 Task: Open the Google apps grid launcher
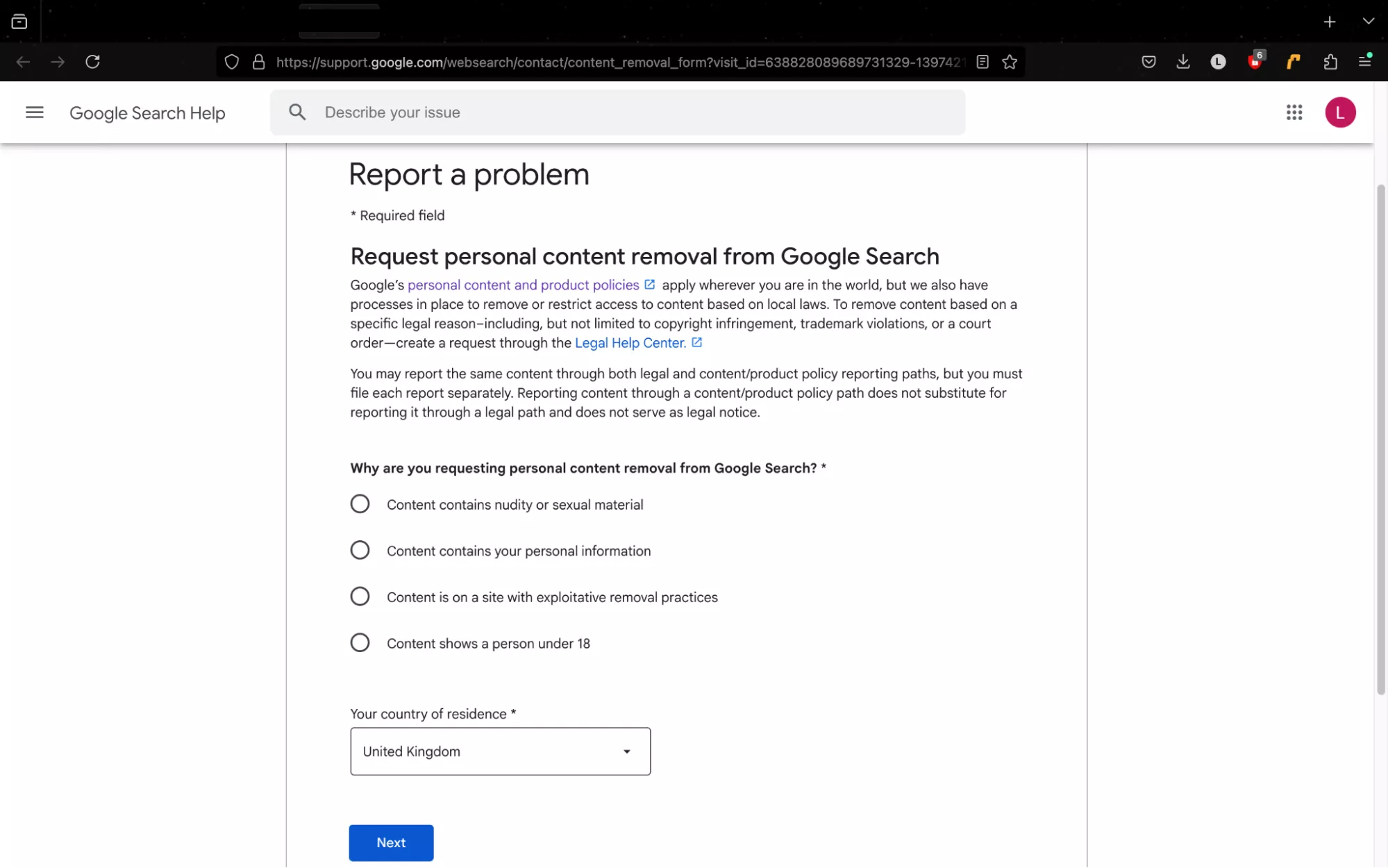(1294, 112)
